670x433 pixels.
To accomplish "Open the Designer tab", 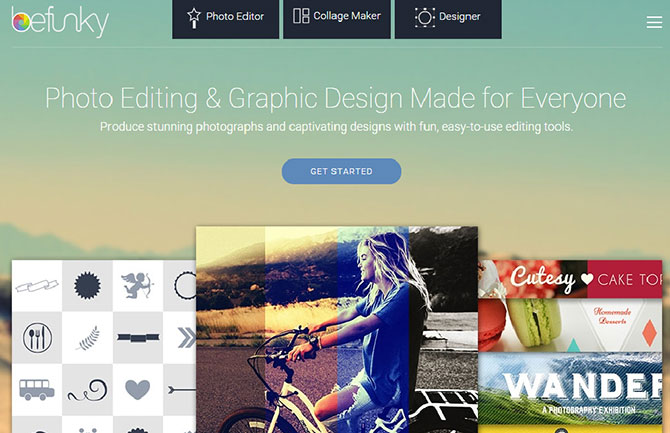I will [448, 19].
